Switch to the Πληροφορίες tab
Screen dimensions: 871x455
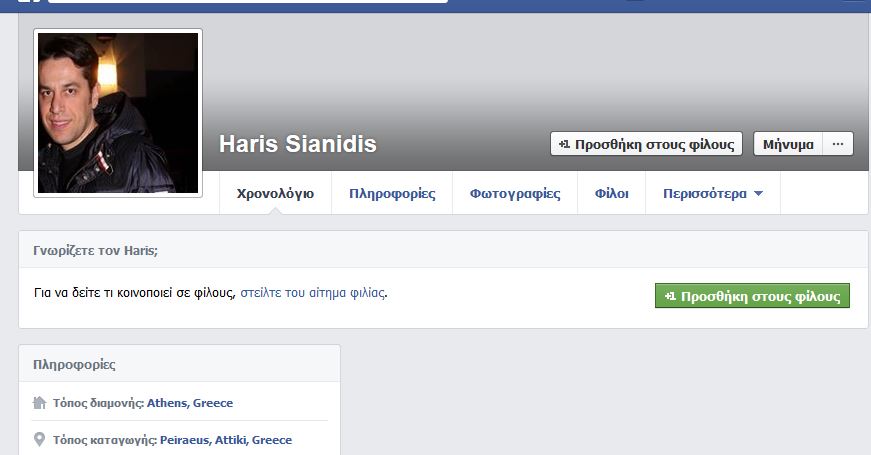[392, 194]
